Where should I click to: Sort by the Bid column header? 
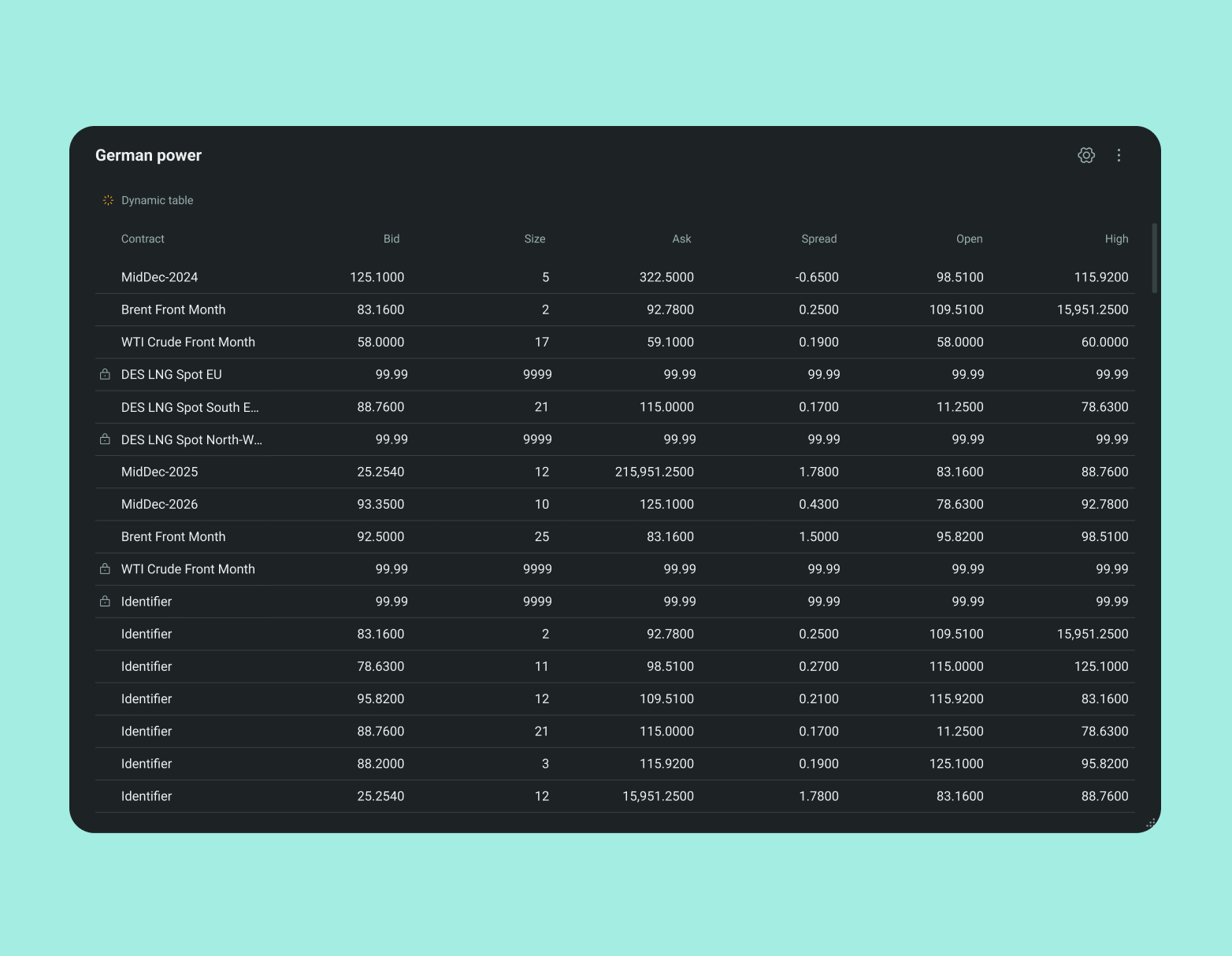tap(391, 239)
